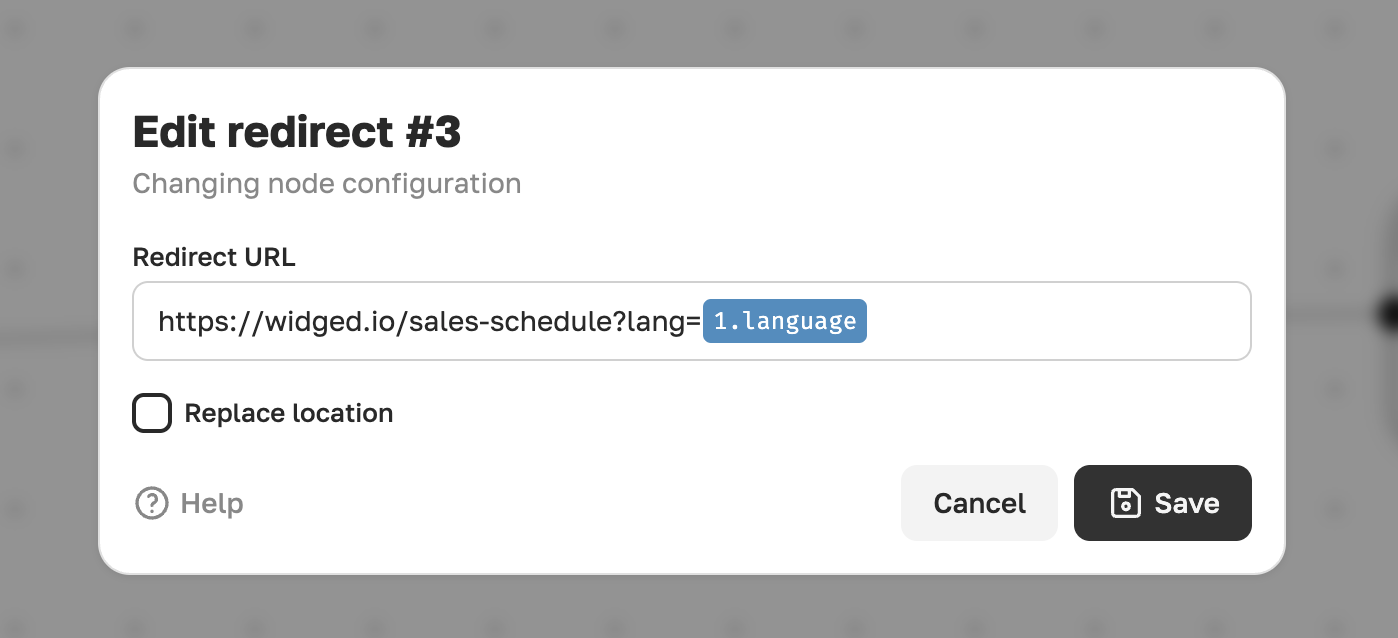Click the question mark Help icon
Image resolution: width=1398 pixels, height=638 pixels.
pos(152,503)
